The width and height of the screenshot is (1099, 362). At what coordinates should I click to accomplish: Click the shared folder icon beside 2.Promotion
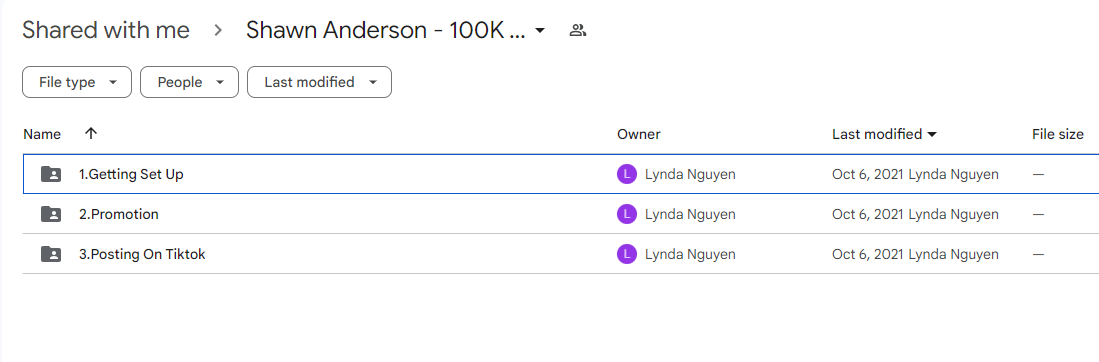(x=51, y=214)
